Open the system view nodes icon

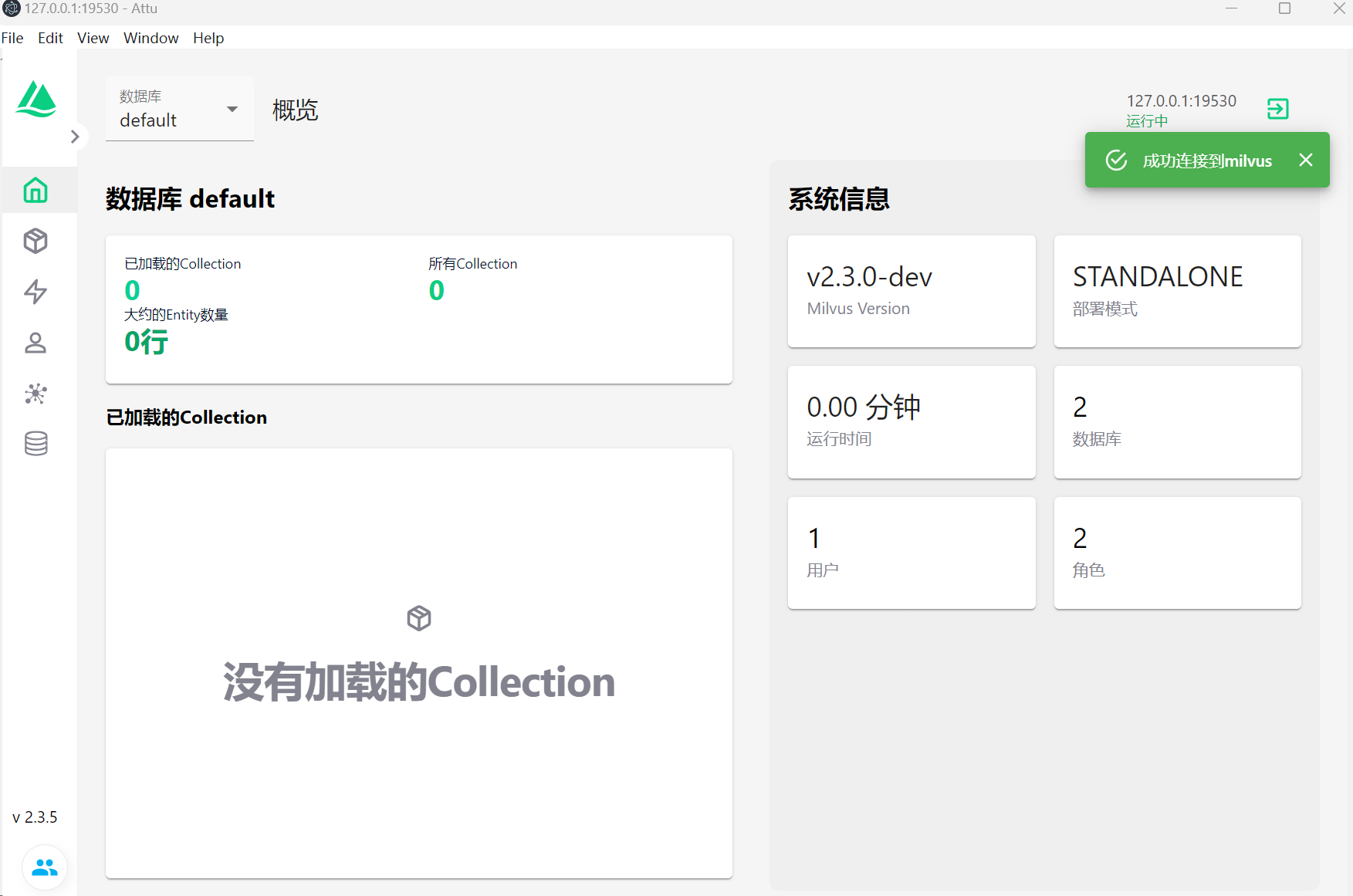[x=36, y=394]
